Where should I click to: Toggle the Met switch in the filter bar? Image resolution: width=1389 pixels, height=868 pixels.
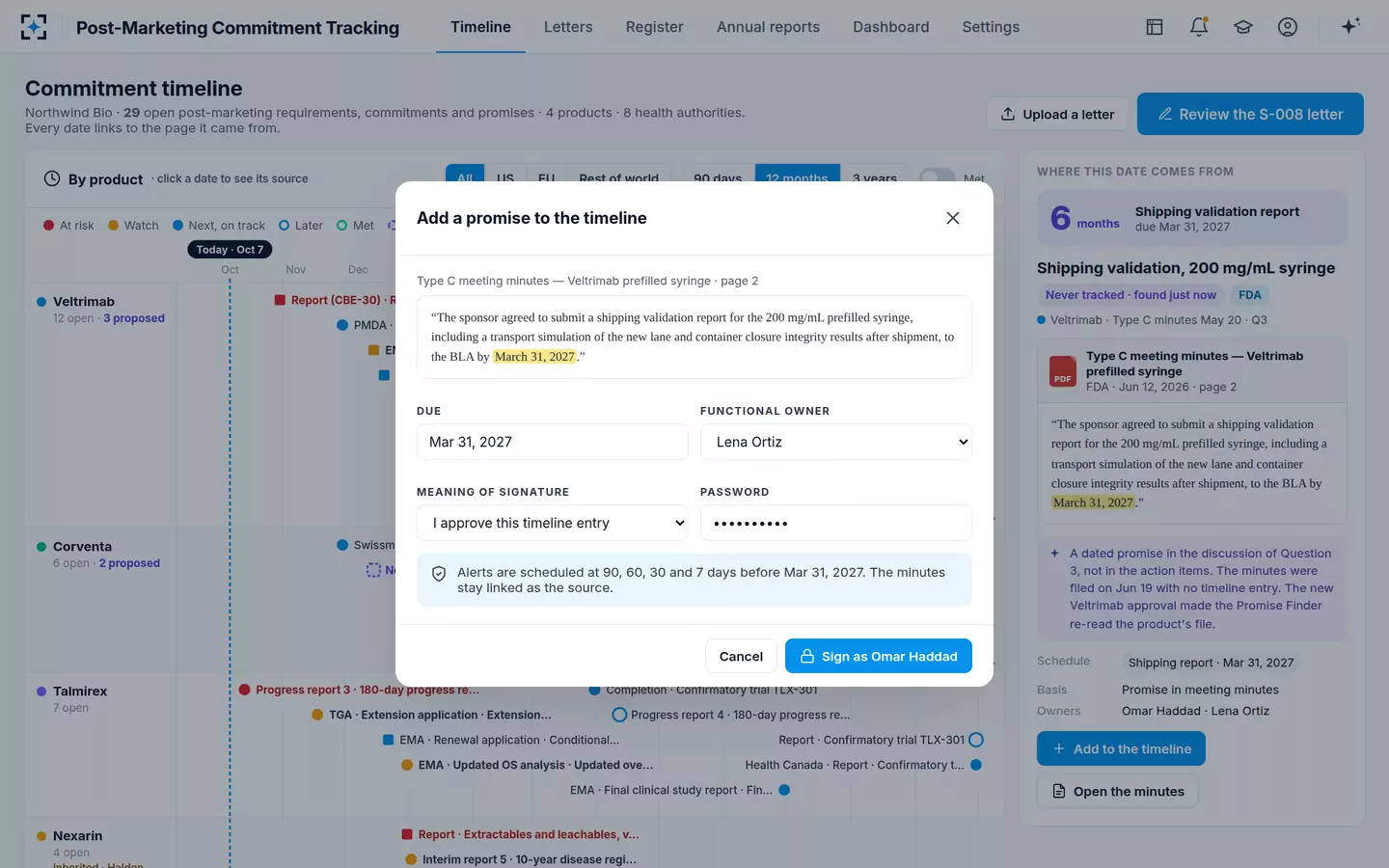[937, 177]
